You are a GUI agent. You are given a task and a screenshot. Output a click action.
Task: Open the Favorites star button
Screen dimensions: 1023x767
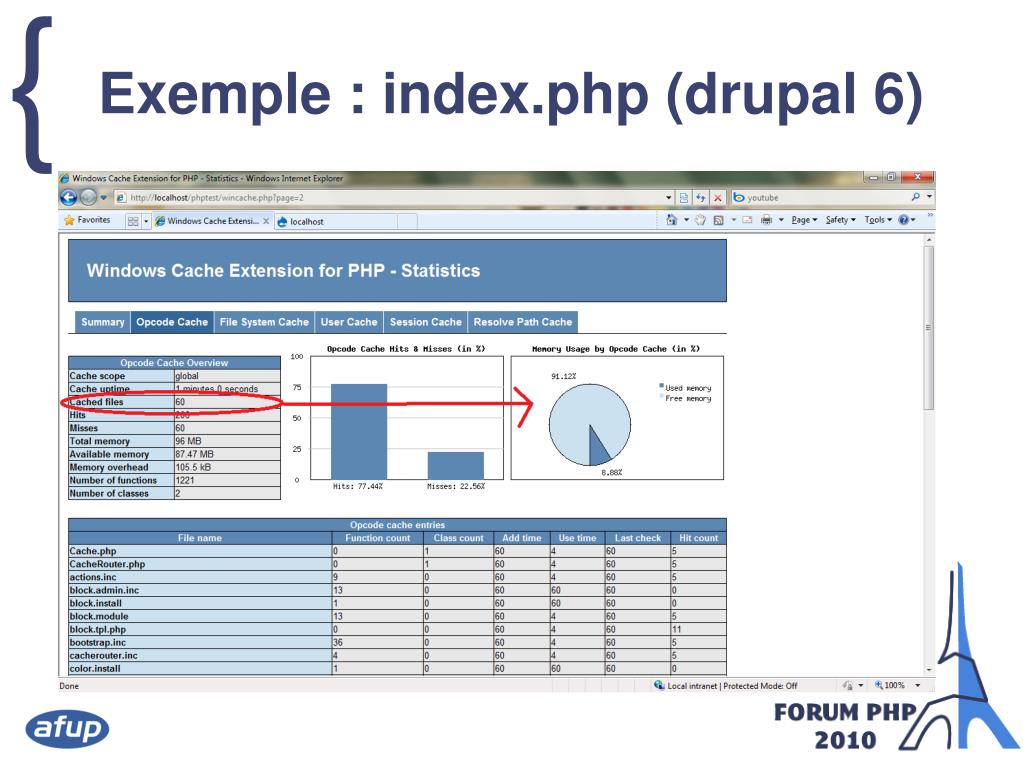tap(87, 220)
